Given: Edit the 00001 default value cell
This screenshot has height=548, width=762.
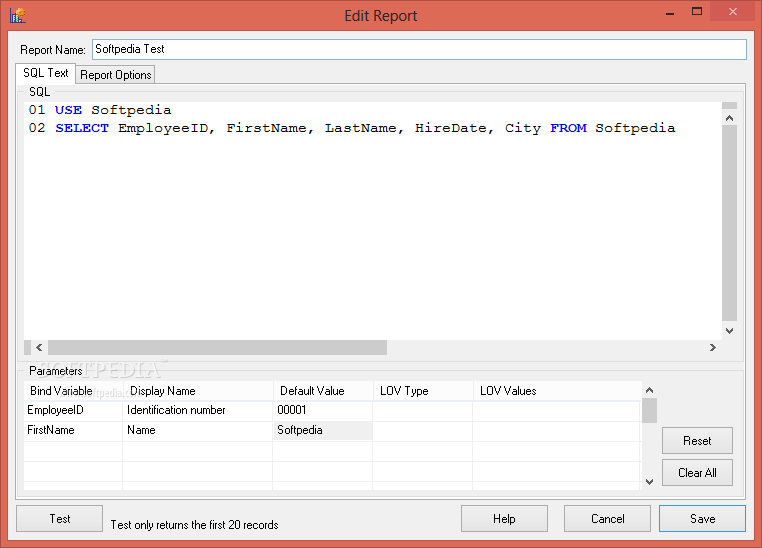Looking at the screenshot, I should point(323,411).
